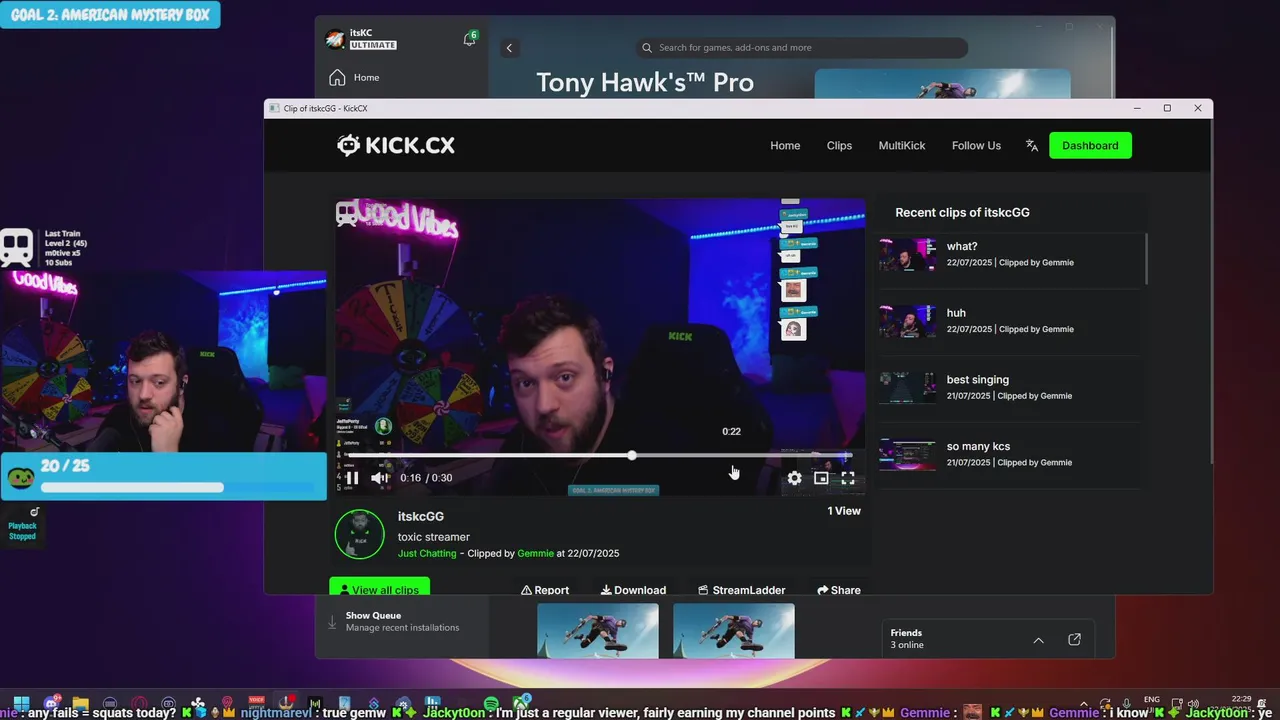The height and width of the screenshot is (720, 1280).
Task: Open itsKC profile in Xbox app
Action: [362, 39]
